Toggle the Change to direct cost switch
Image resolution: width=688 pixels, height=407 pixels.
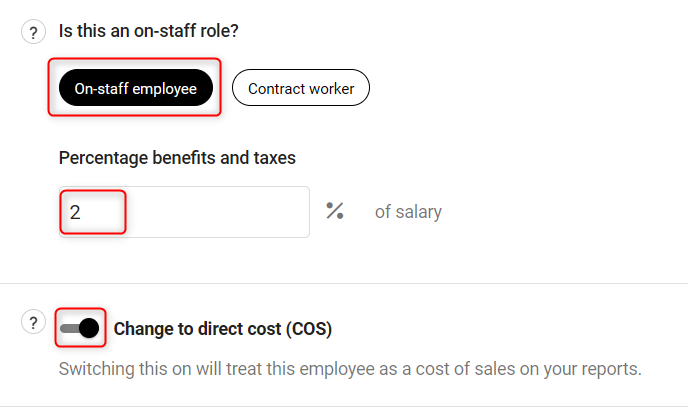coord(80,328)
